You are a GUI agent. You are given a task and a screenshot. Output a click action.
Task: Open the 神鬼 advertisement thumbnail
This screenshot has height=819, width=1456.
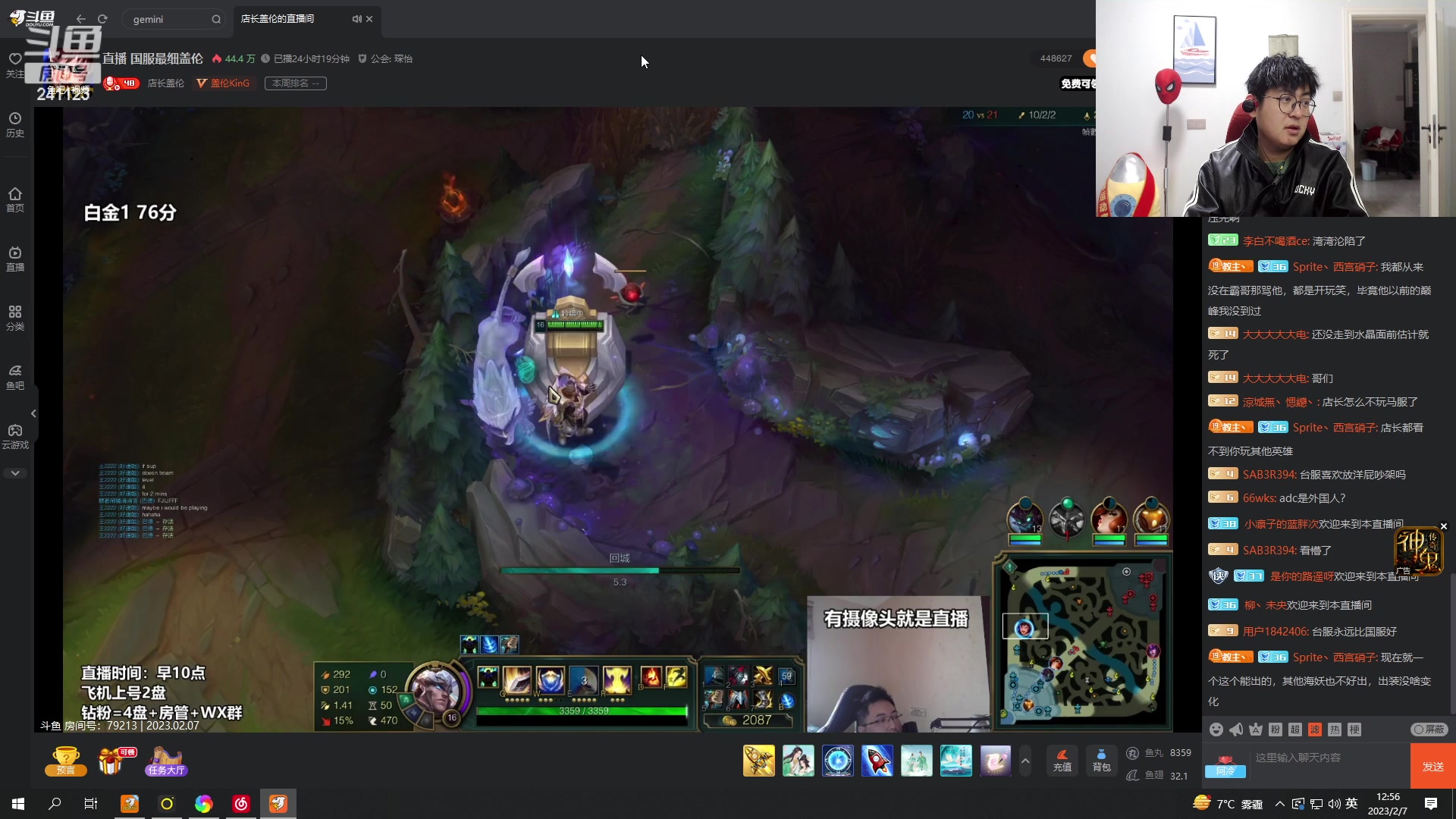tap(1418, 551)
